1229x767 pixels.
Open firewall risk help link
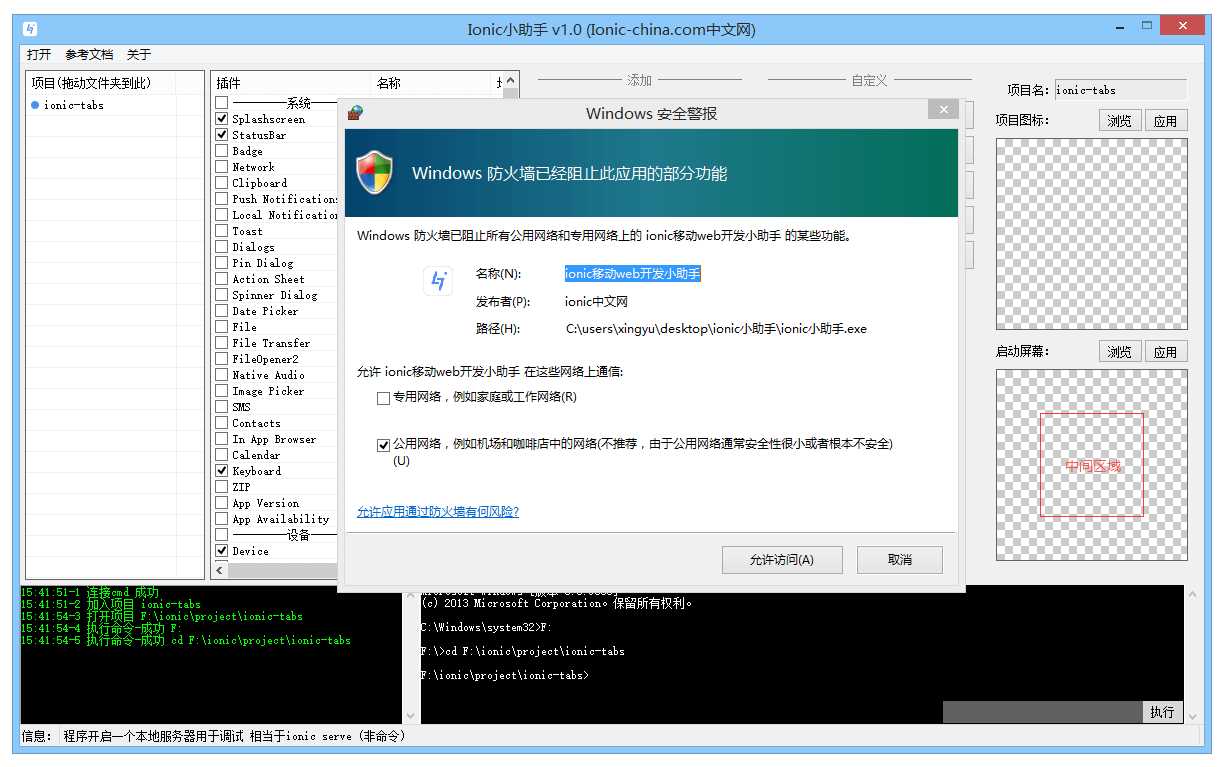pyautogui.click(x=438, y=512)
